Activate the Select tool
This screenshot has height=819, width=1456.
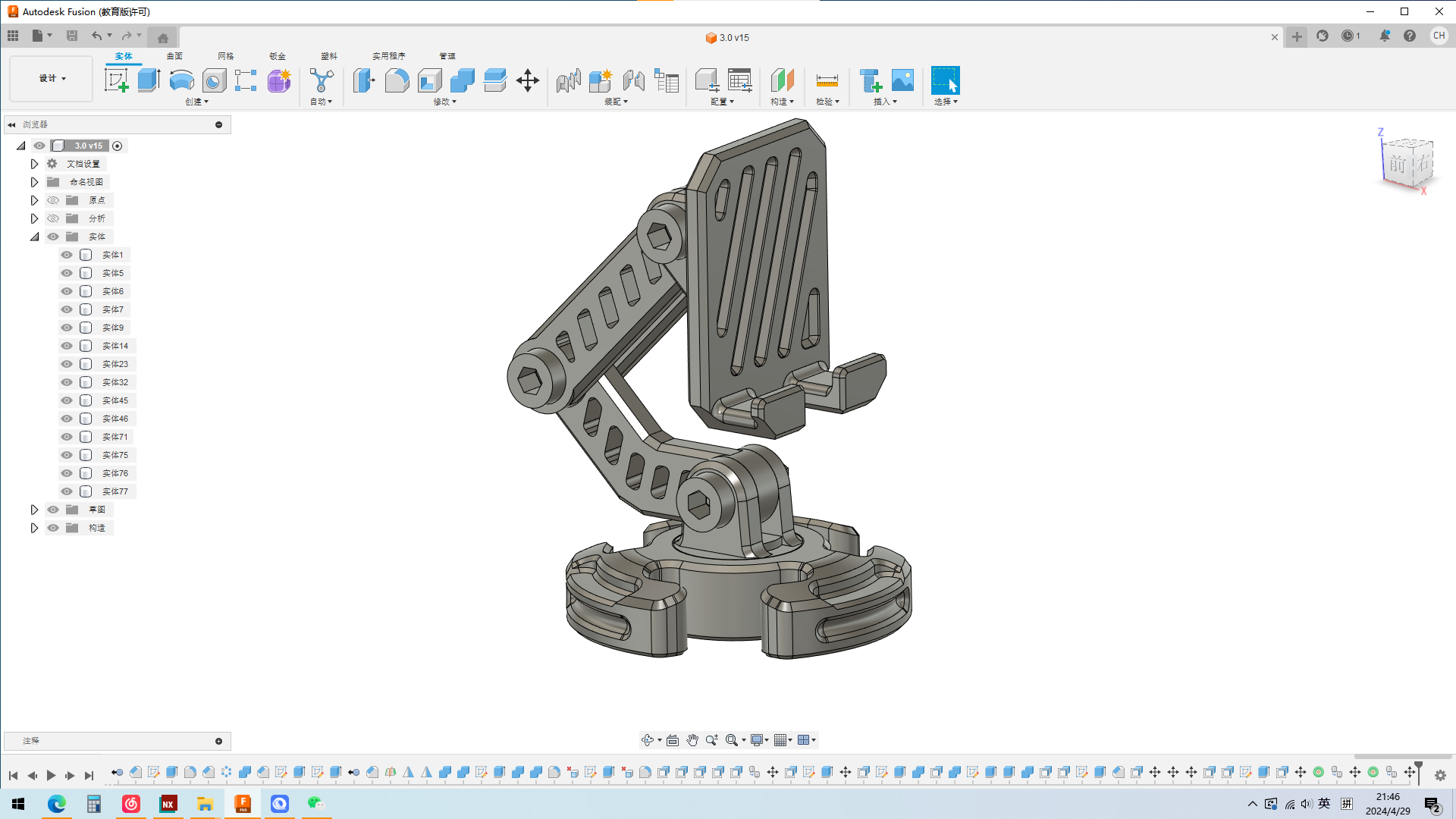pyautogui.click(x=945, y=80)
